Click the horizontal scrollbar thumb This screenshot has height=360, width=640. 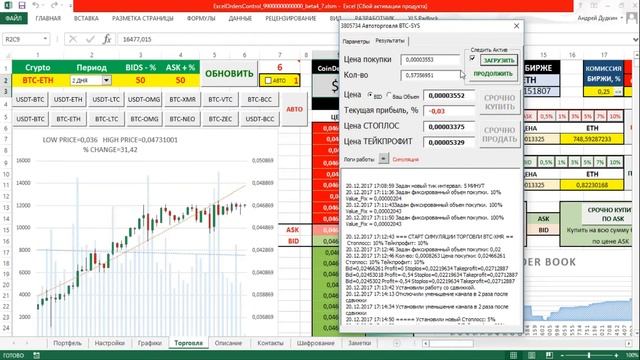tap(451, 344)
